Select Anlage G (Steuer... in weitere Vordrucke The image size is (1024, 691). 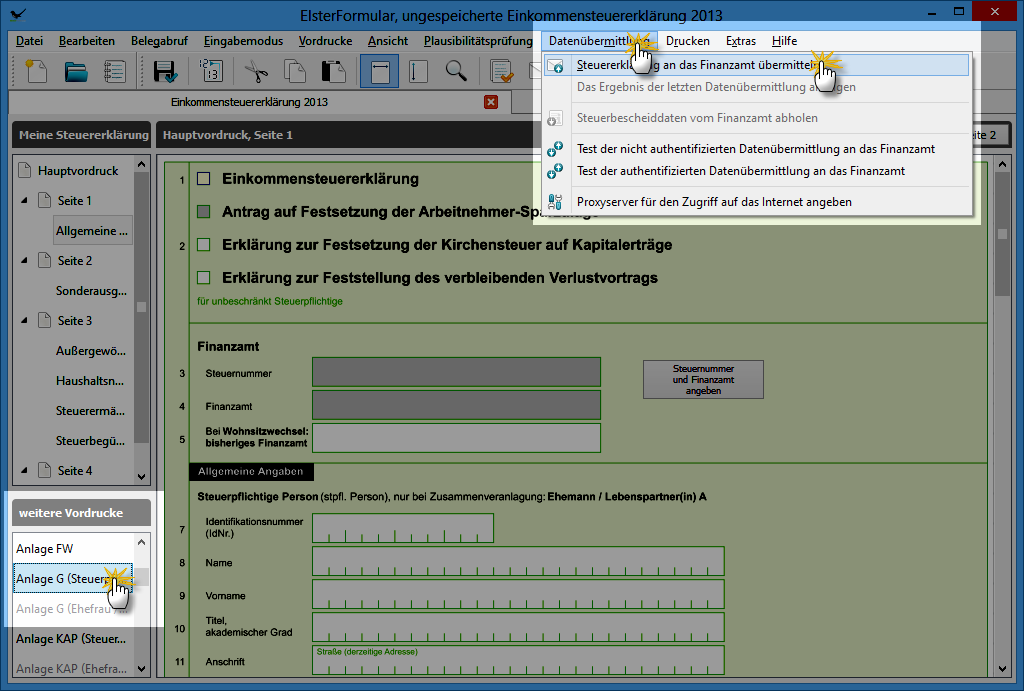point(73,579)
